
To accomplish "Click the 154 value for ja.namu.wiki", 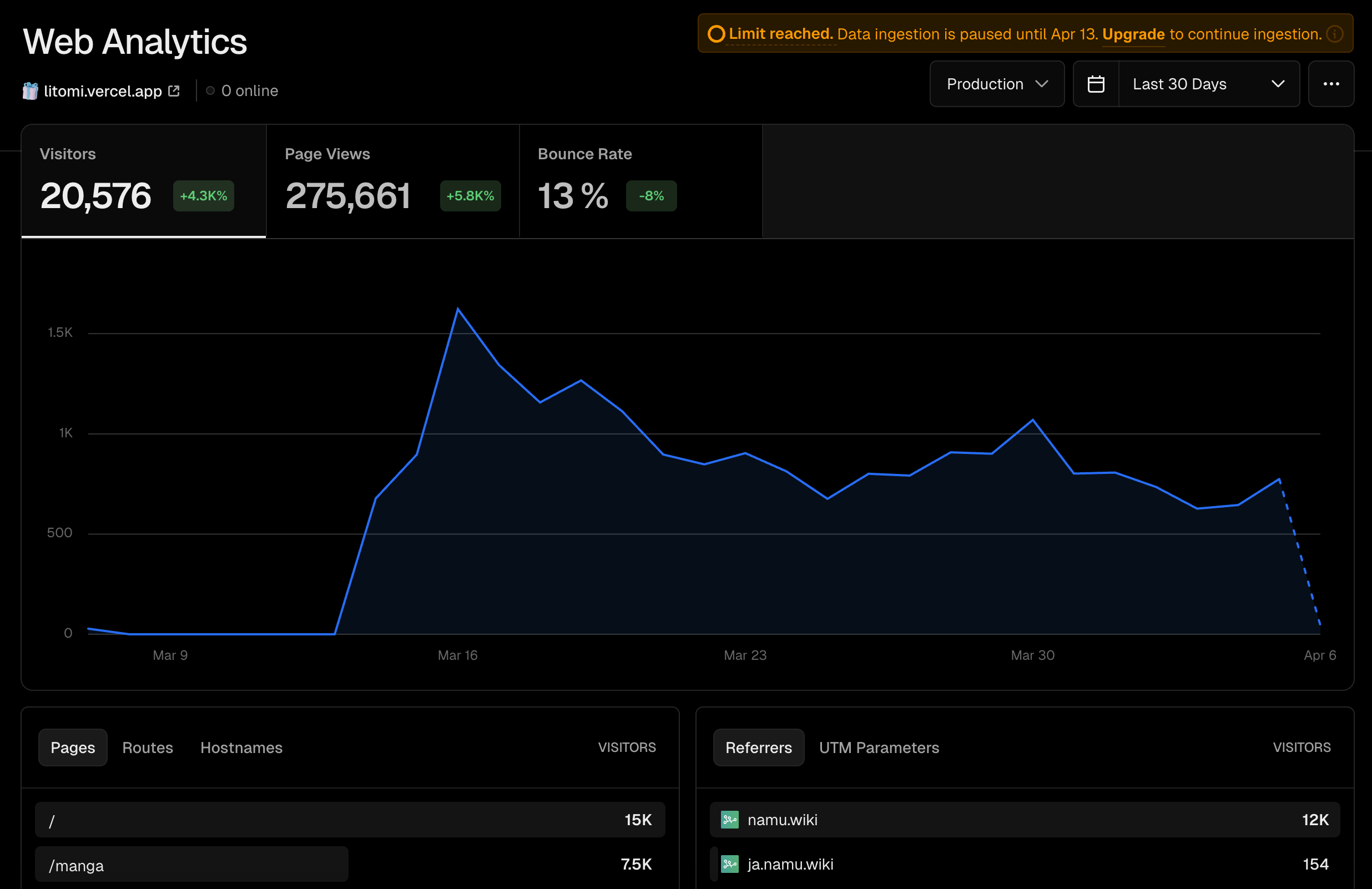I will tap(1315, 863).
